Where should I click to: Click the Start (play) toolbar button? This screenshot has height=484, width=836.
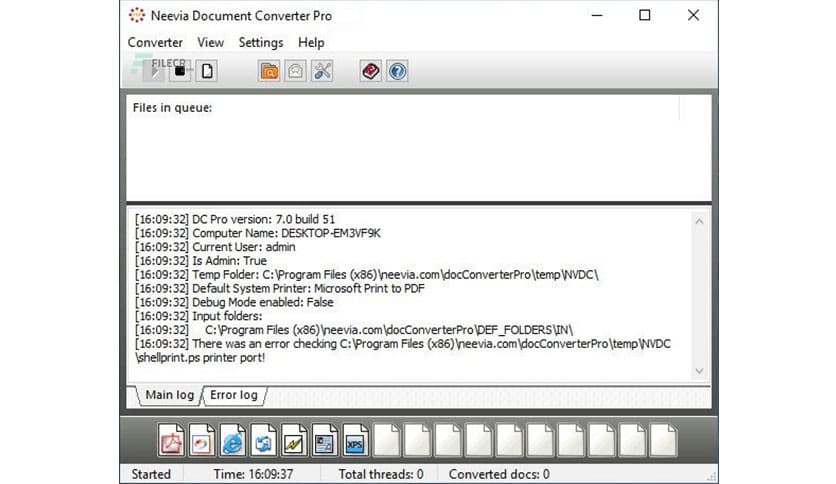[153, 71]
